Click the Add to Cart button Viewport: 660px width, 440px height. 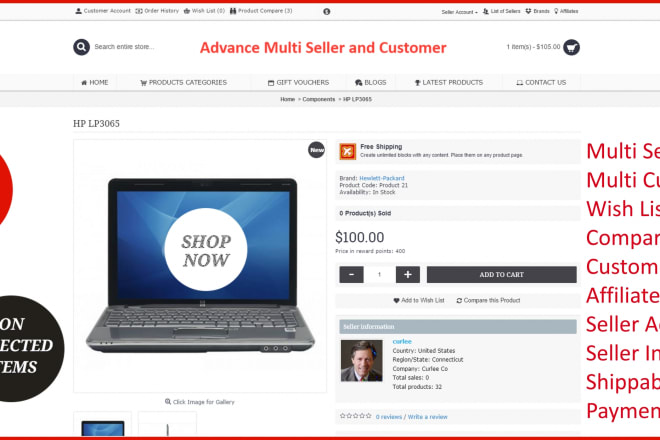point(501,275)
